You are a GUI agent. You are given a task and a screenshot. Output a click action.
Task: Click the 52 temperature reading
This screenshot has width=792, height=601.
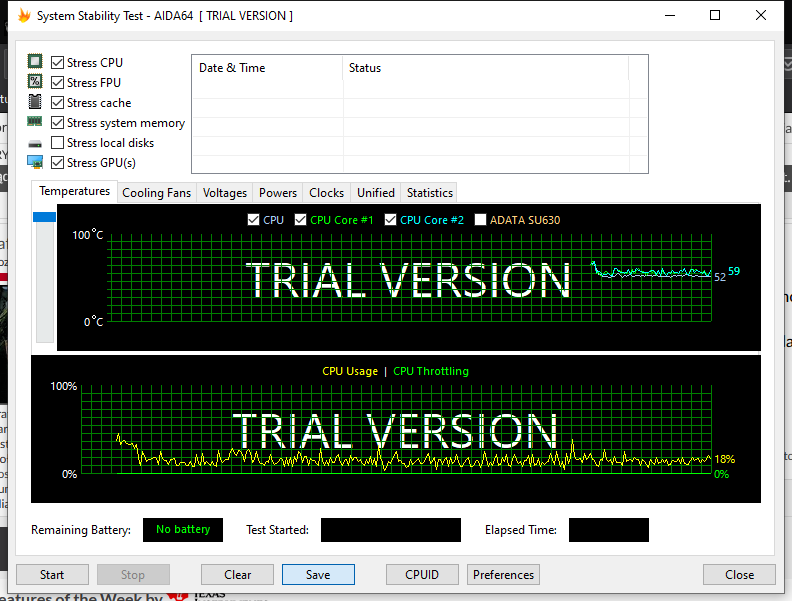coord(720,277)
